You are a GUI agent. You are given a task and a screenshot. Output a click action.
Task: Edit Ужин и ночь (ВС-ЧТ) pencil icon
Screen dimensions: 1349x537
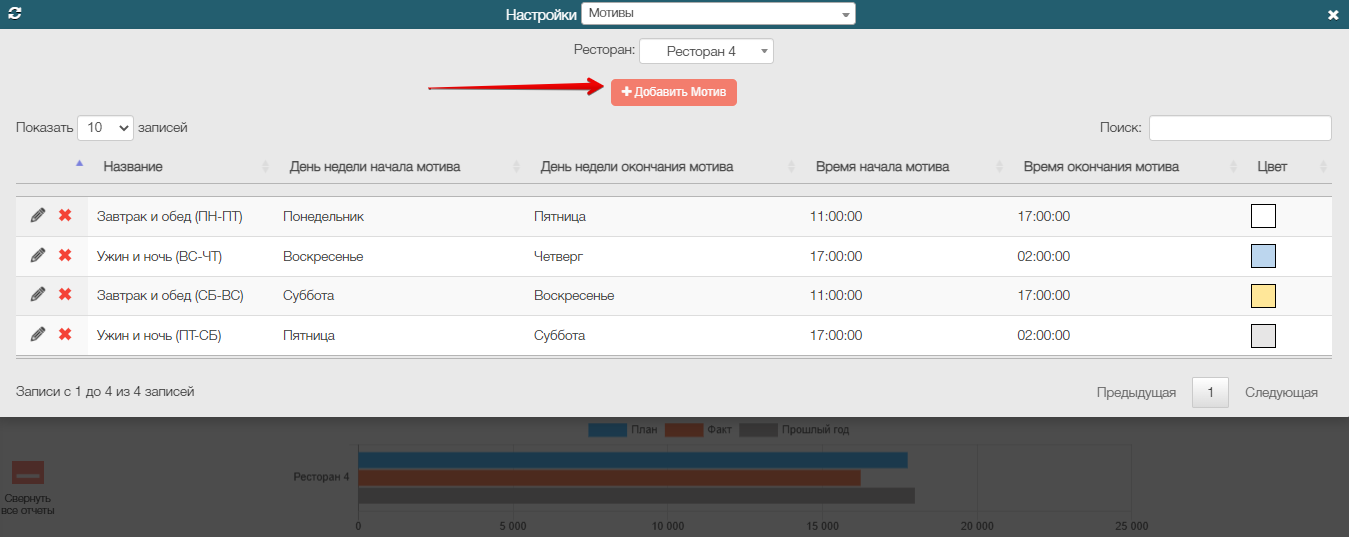tap(38, 255)
